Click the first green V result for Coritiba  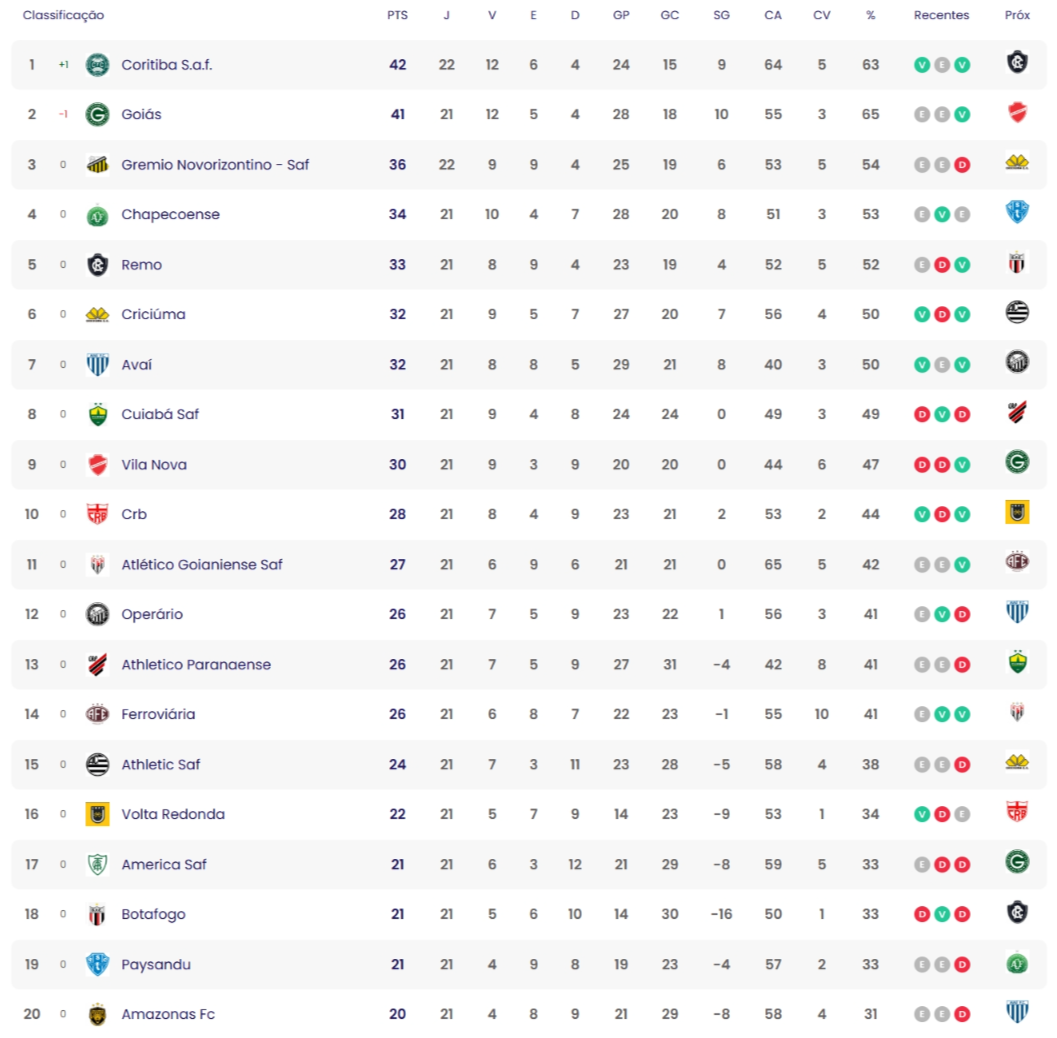tap(922, 65)
